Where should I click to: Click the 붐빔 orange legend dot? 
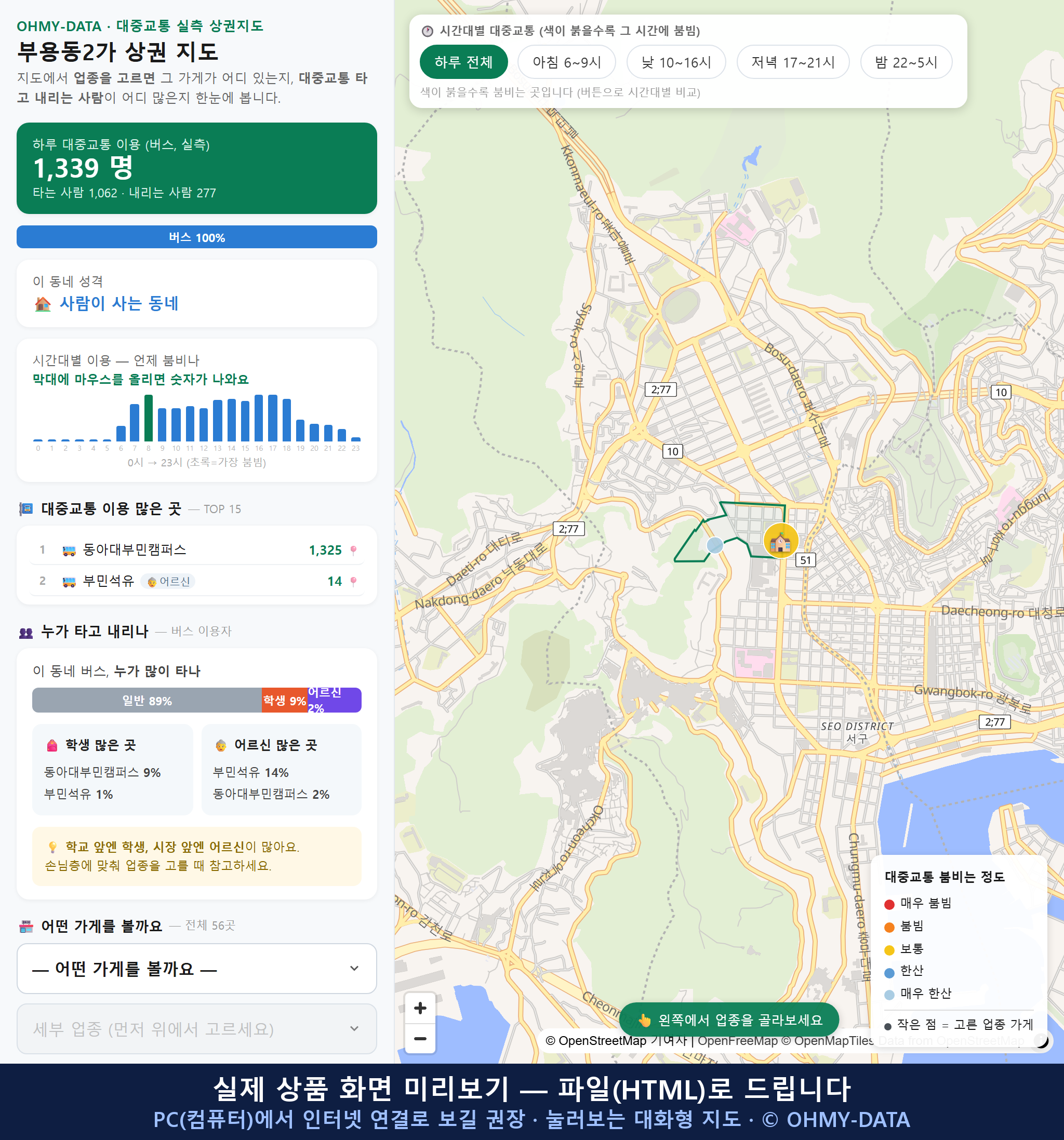(889, 927)
